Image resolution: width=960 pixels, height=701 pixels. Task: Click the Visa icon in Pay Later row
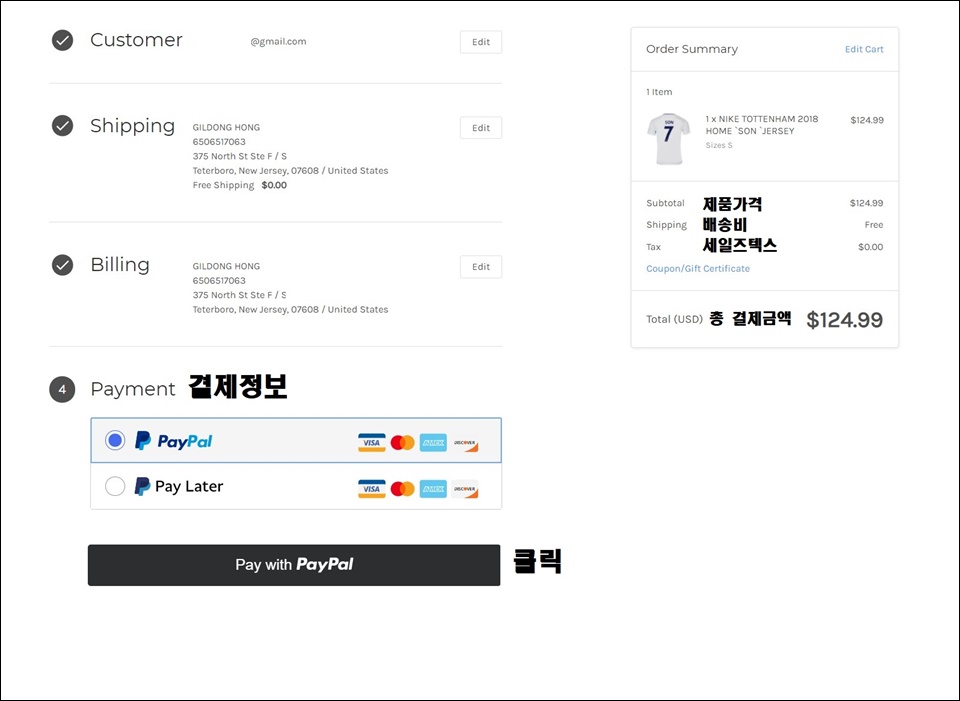click(x=372, y=489)
